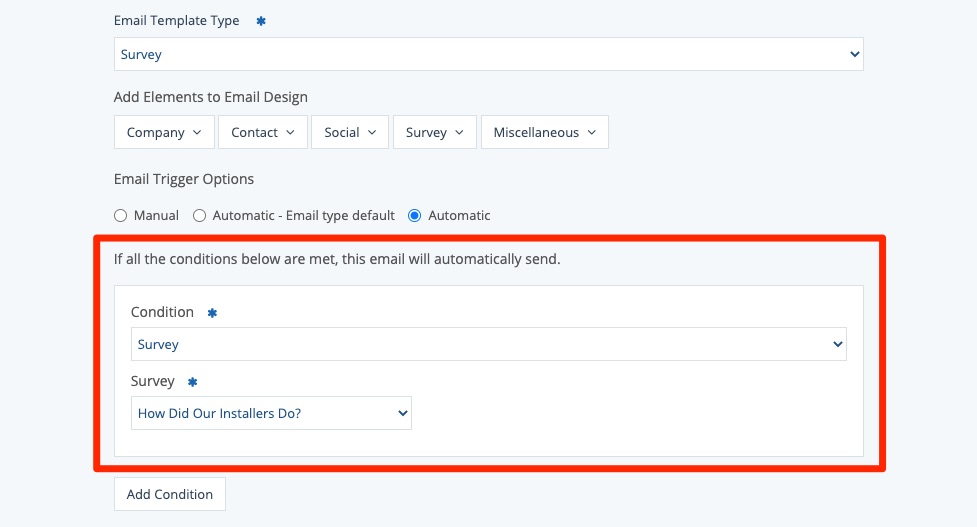
Task: Click the Add Condition button
Action: pyautogui.click(x=170, y=494)
